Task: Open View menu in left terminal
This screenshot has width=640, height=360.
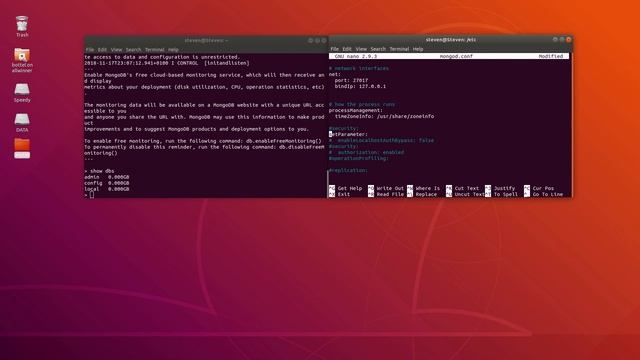Action: pos(116,50)
